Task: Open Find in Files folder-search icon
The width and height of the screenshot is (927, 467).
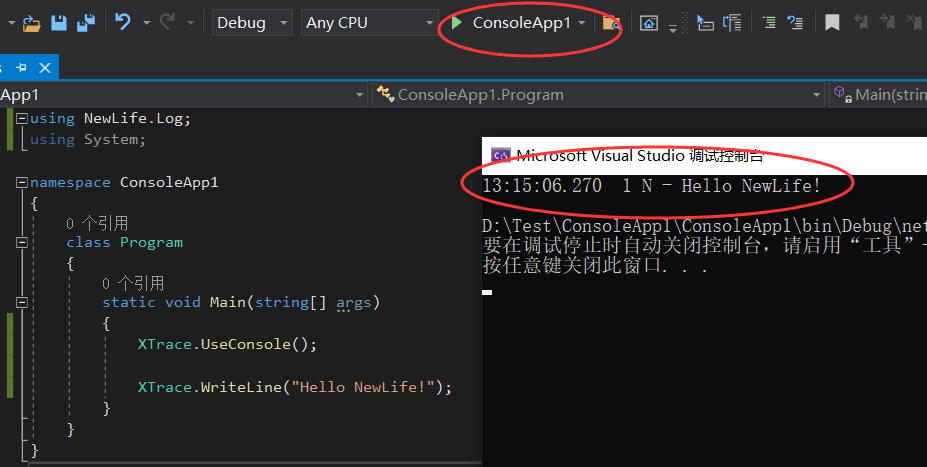Action: pyautogui.click(x=611, y=23)
